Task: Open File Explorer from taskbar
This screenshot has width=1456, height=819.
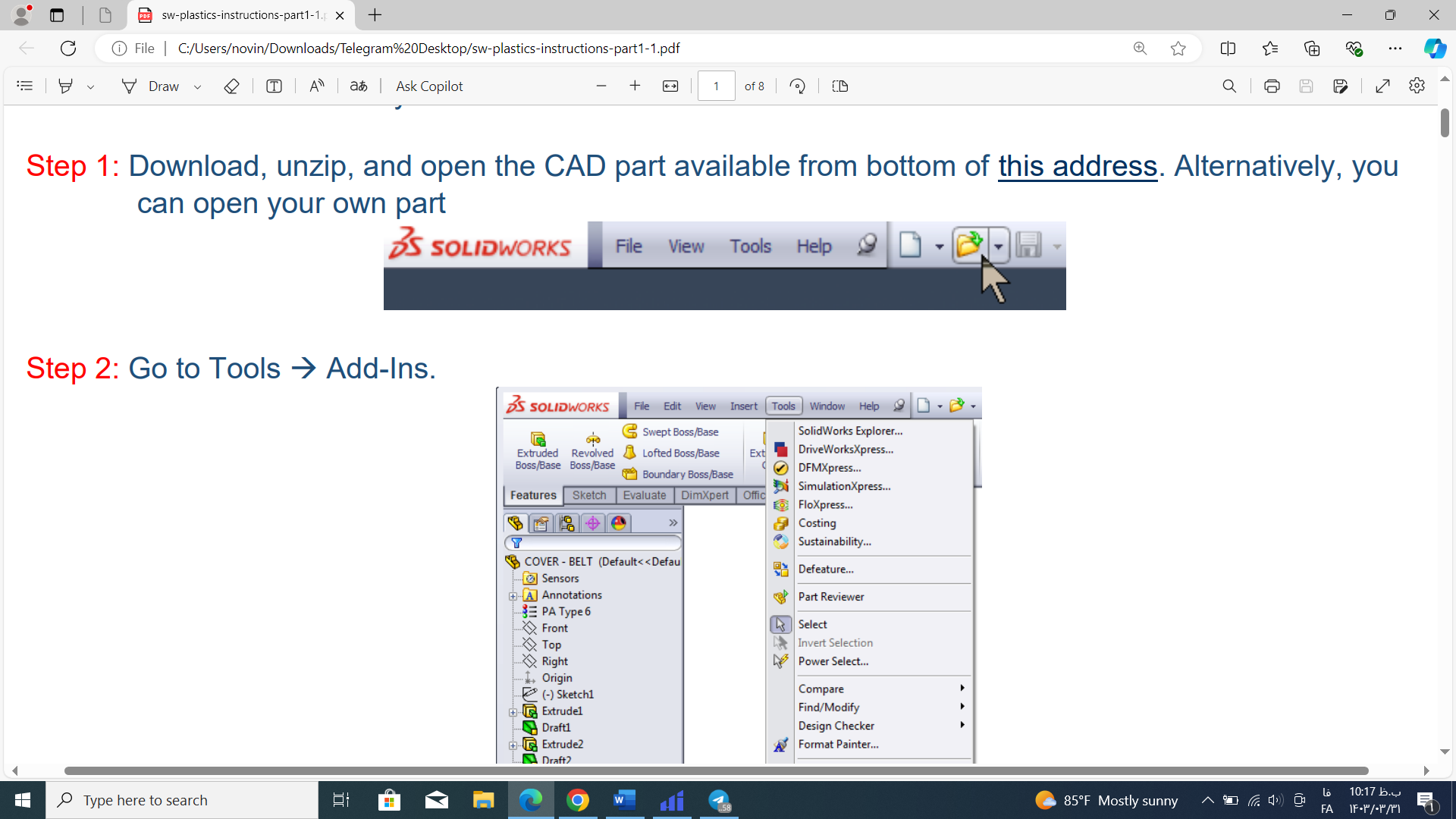Action: point(483,800)
